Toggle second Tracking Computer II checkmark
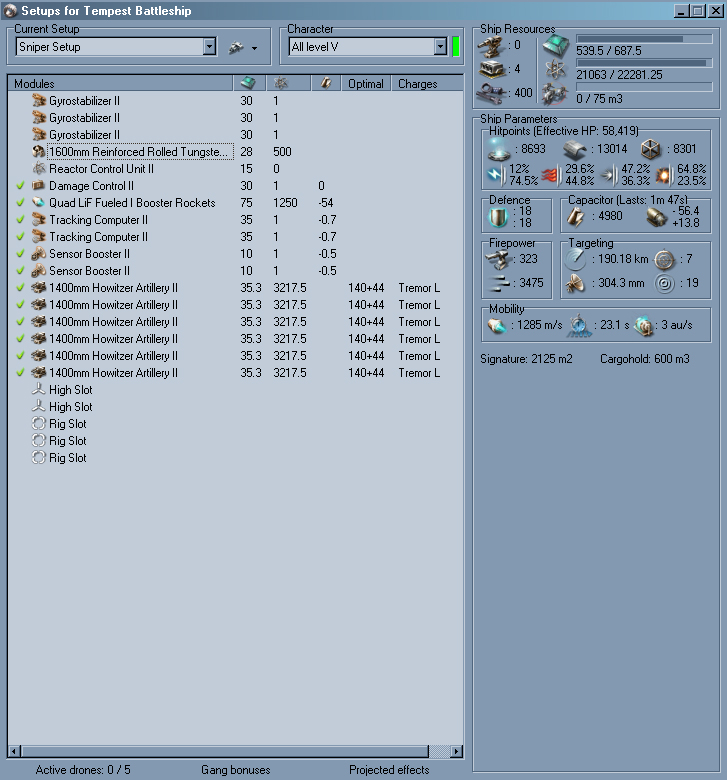Screen dimensions: 727x780 pos(20,237)
